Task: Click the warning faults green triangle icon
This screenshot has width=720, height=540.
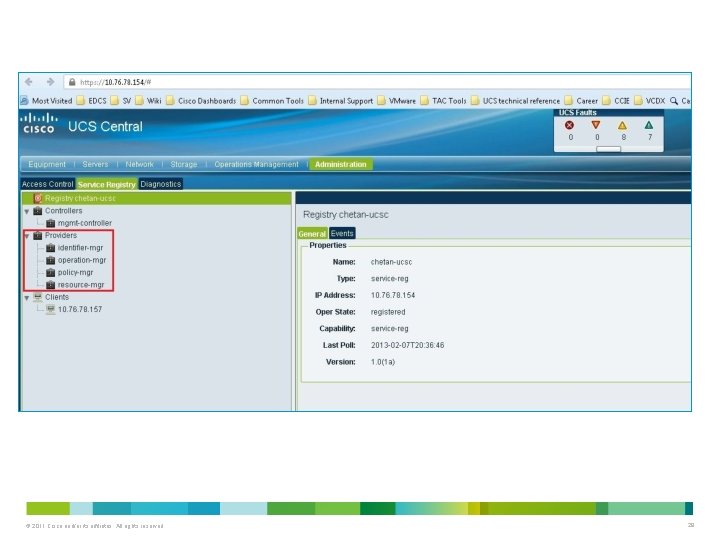Action: 649,125
